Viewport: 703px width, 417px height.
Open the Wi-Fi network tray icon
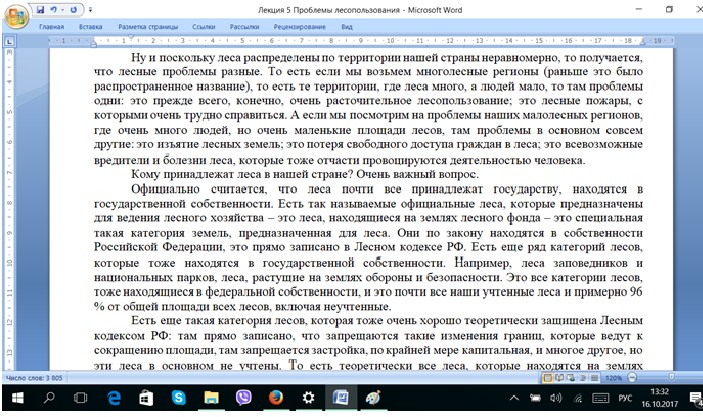578,398
